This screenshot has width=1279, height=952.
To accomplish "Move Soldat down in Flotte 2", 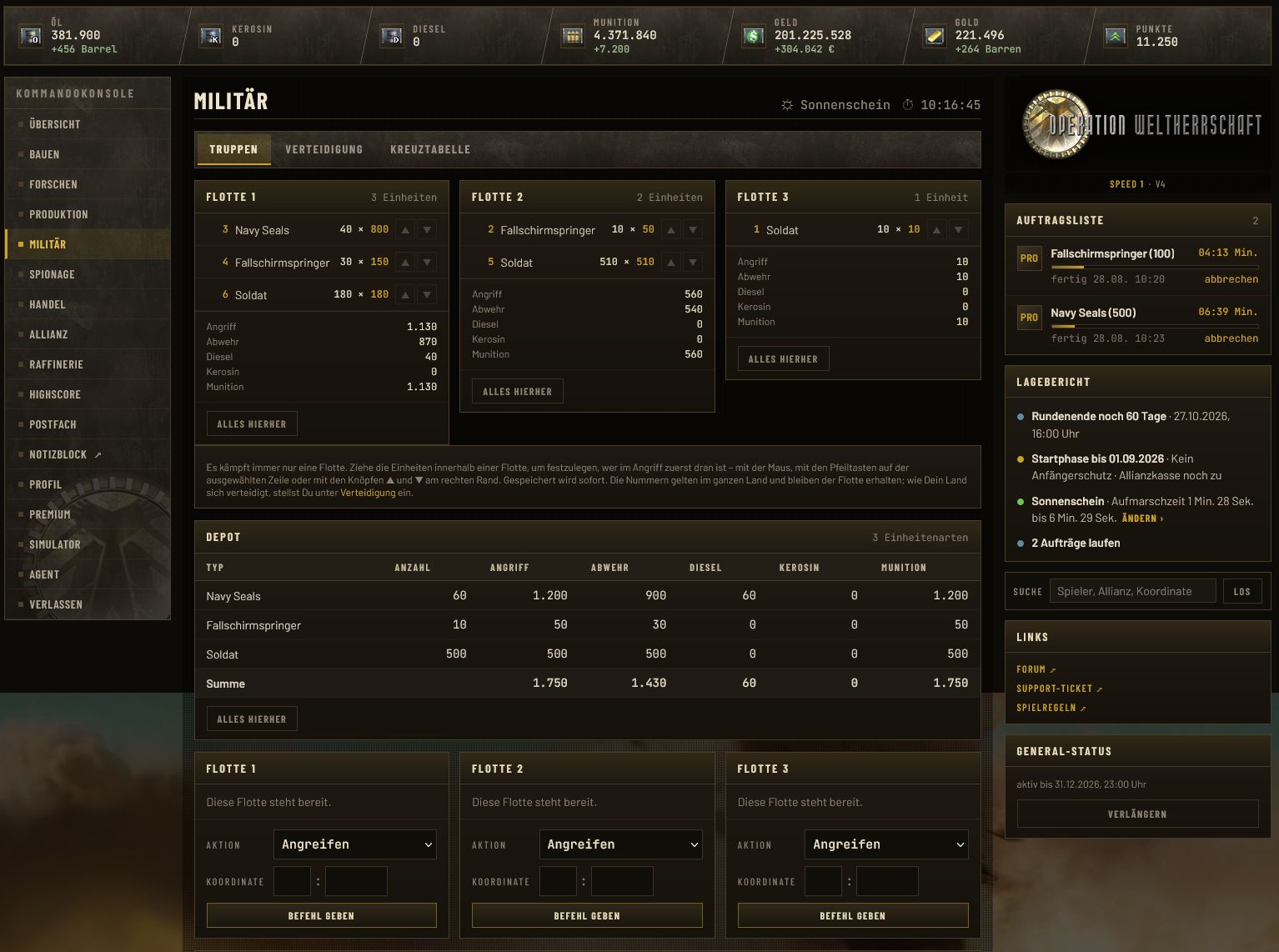I will (x=693, y=262).
